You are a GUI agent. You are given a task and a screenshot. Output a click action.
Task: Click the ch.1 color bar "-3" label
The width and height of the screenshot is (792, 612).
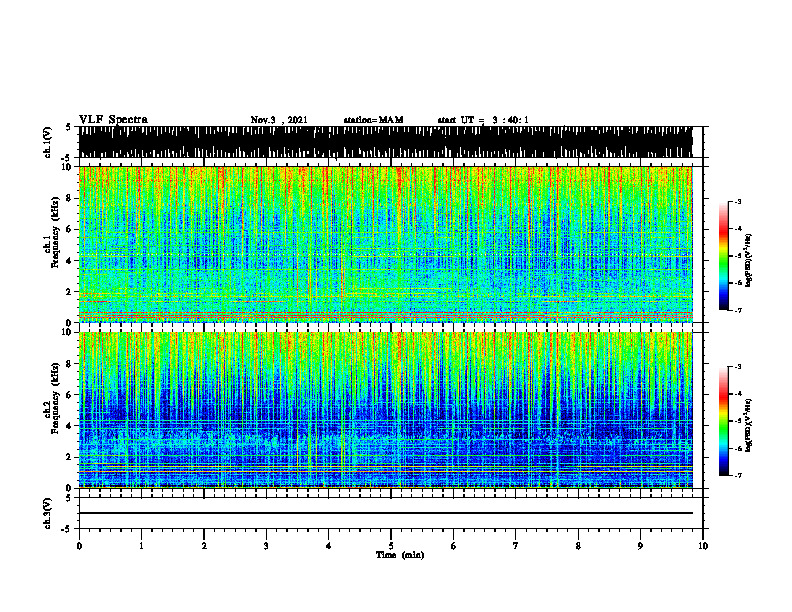738,201
